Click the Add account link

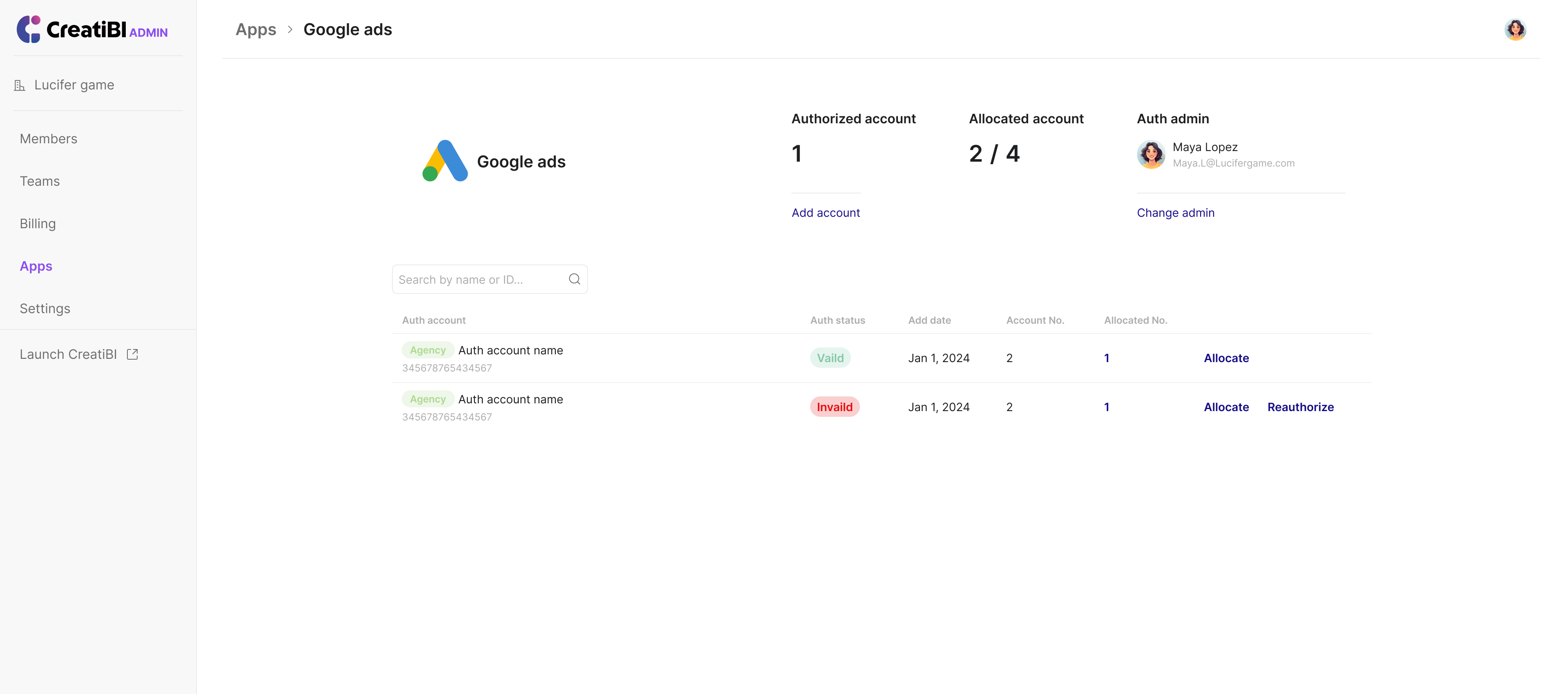[825, 212]
